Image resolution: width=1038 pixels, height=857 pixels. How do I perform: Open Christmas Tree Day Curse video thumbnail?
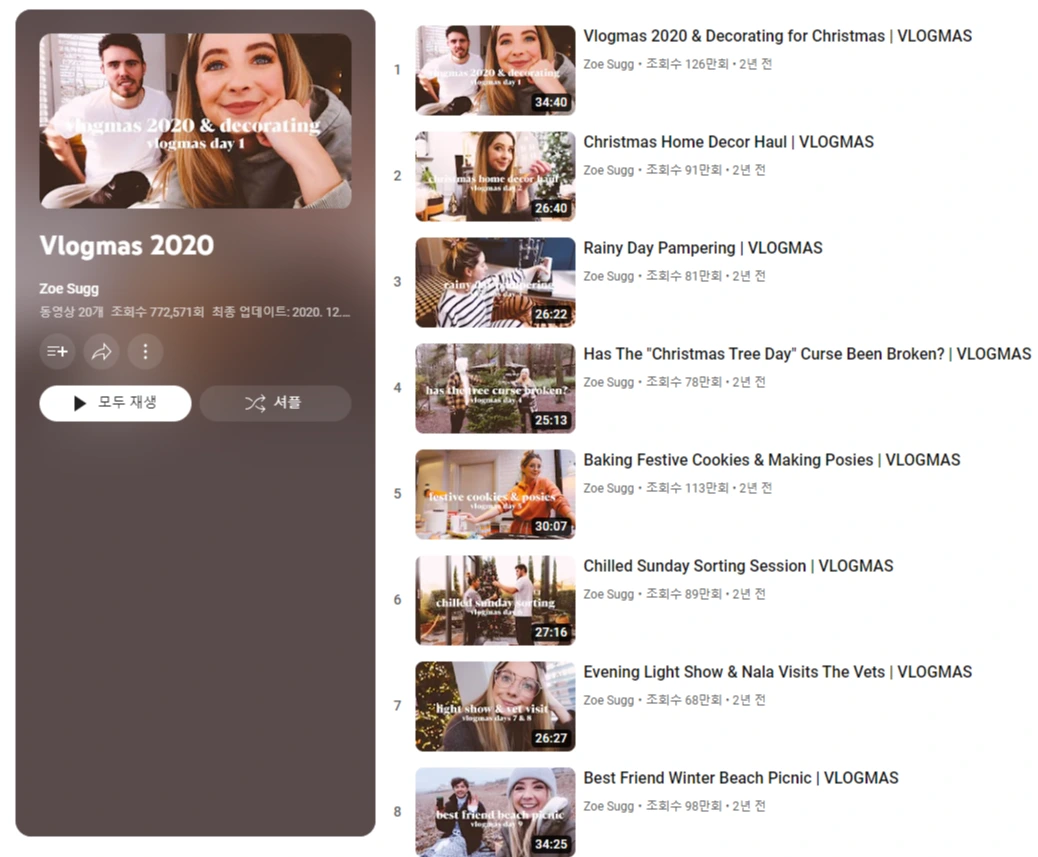tap(495, 388)
